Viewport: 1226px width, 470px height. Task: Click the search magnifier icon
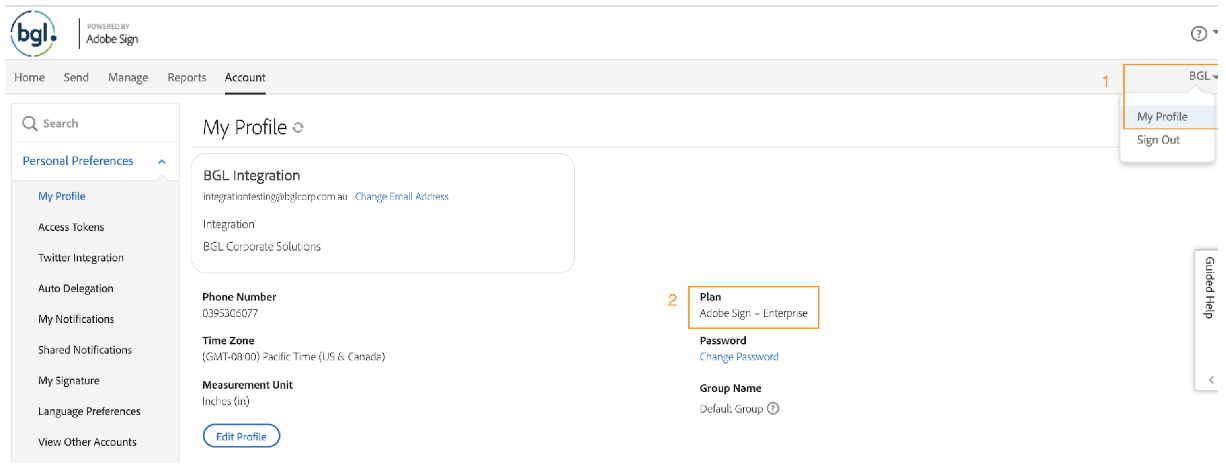coord(30,123)
